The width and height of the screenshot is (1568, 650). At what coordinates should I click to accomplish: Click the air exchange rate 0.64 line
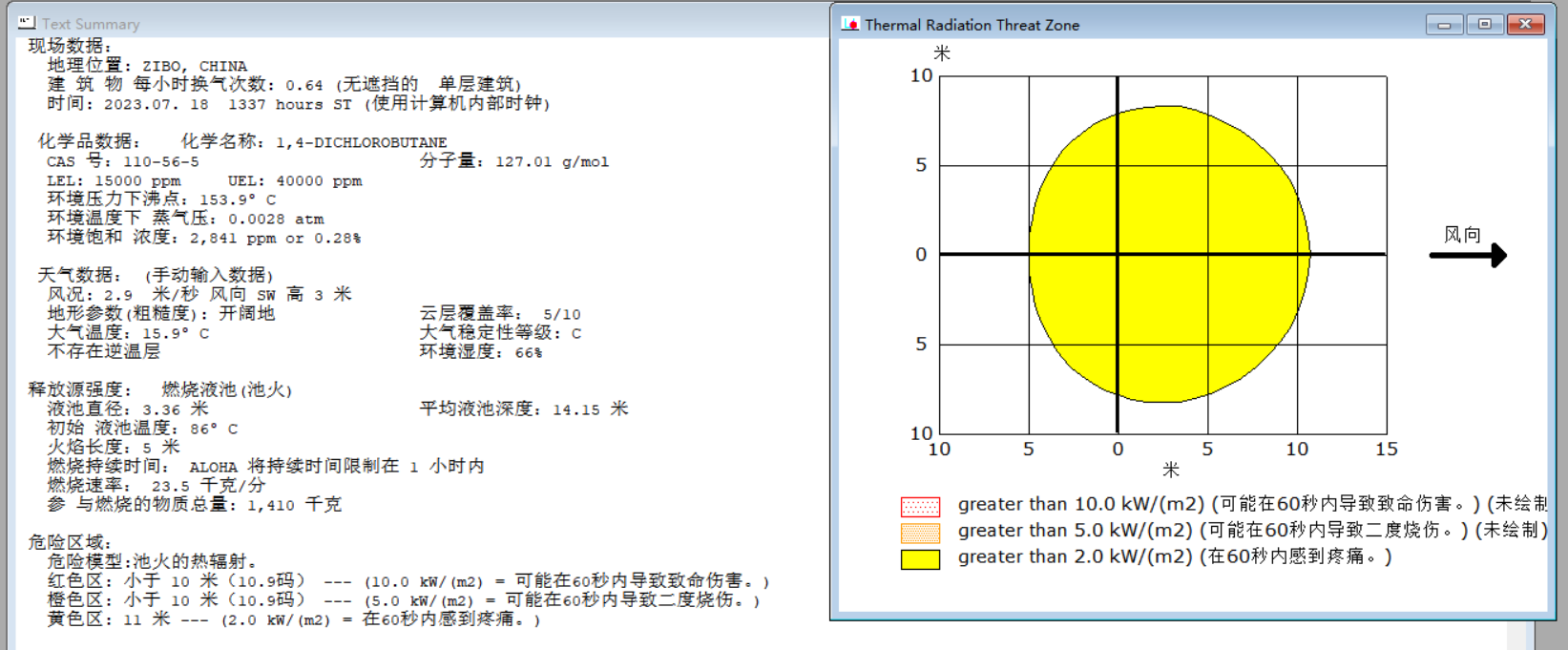pos(284,85)
